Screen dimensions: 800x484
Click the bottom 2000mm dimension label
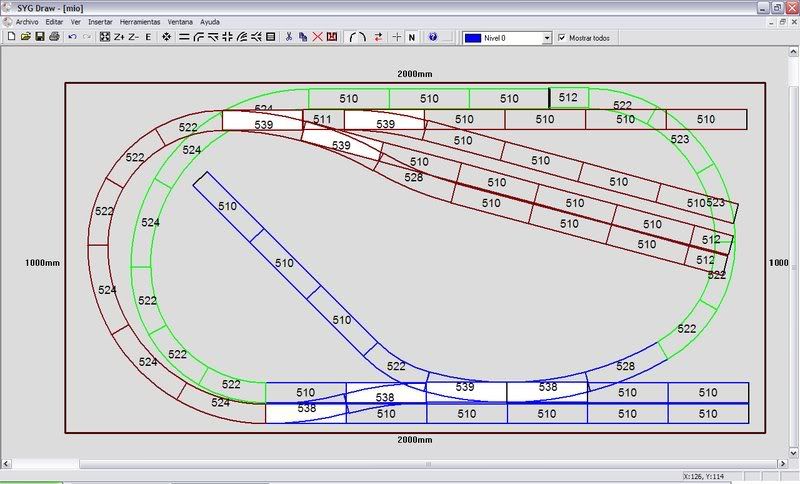coord(415,440)
